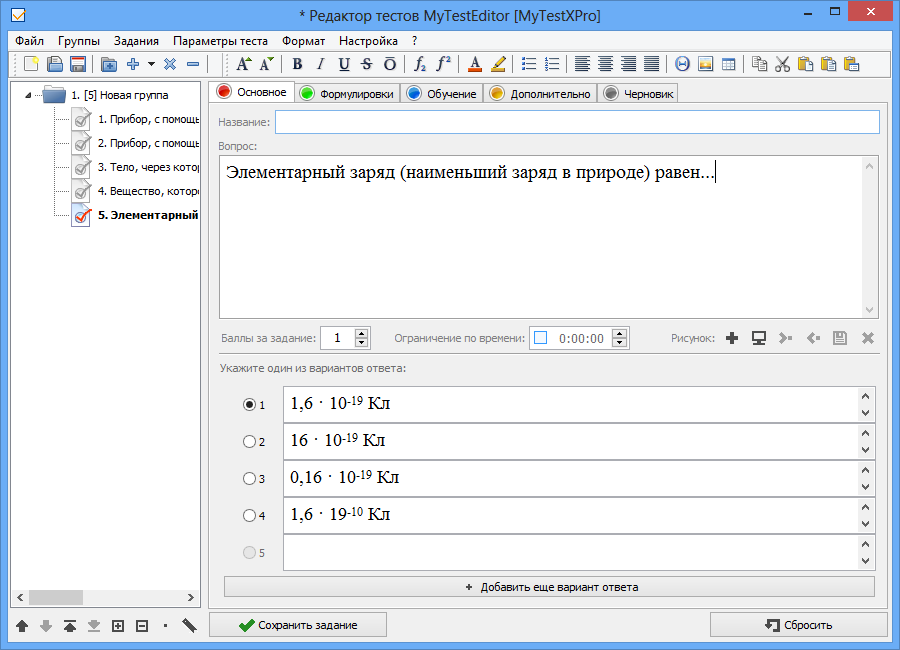Insert a bulleted list

pyautogui.click(x=529, y=64)
